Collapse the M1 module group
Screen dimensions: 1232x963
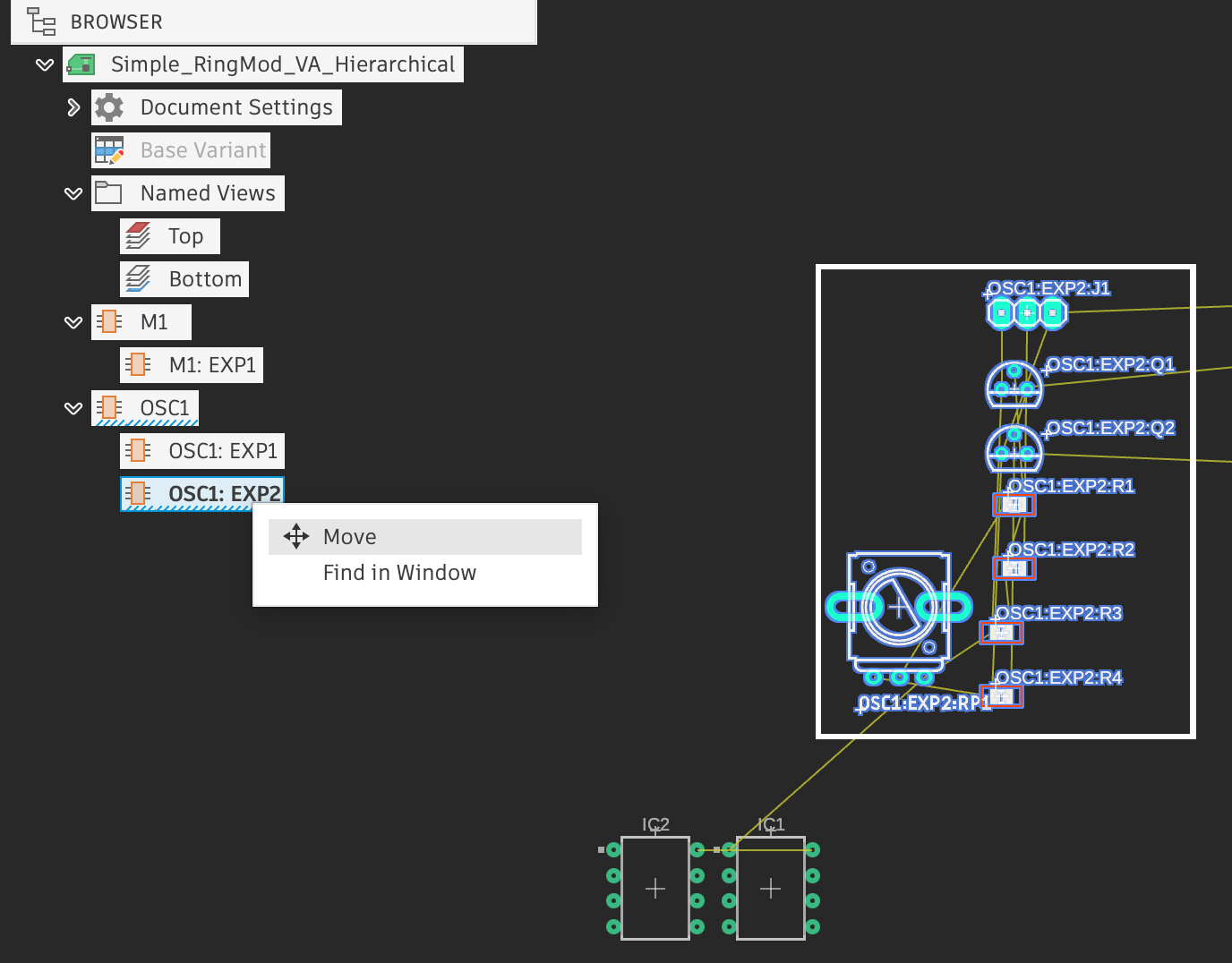(73, 322)
